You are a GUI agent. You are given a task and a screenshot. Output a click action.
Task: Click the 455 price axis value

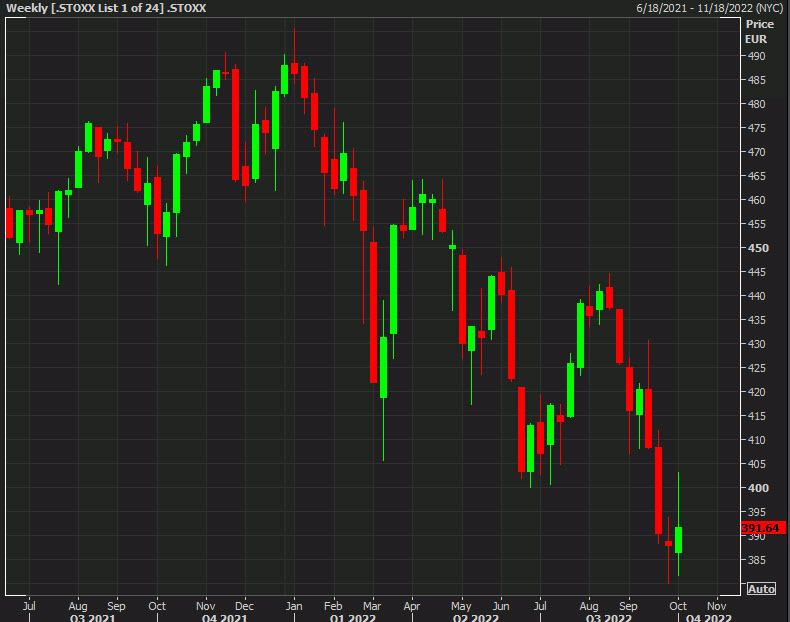pos(756,224)
